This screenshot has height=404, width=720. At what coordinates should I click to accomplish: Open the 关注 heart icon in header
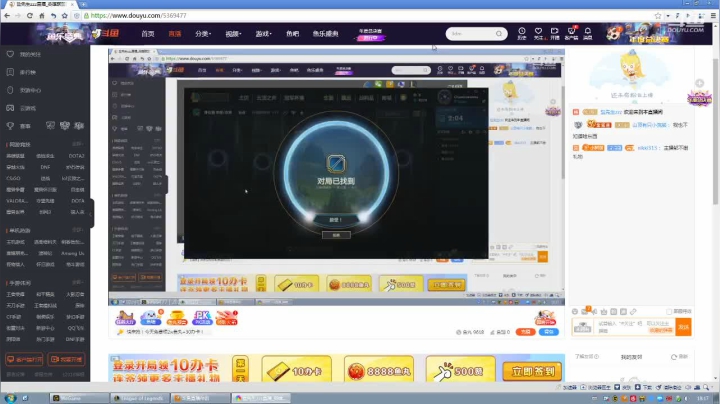click(x=538, y=33)
